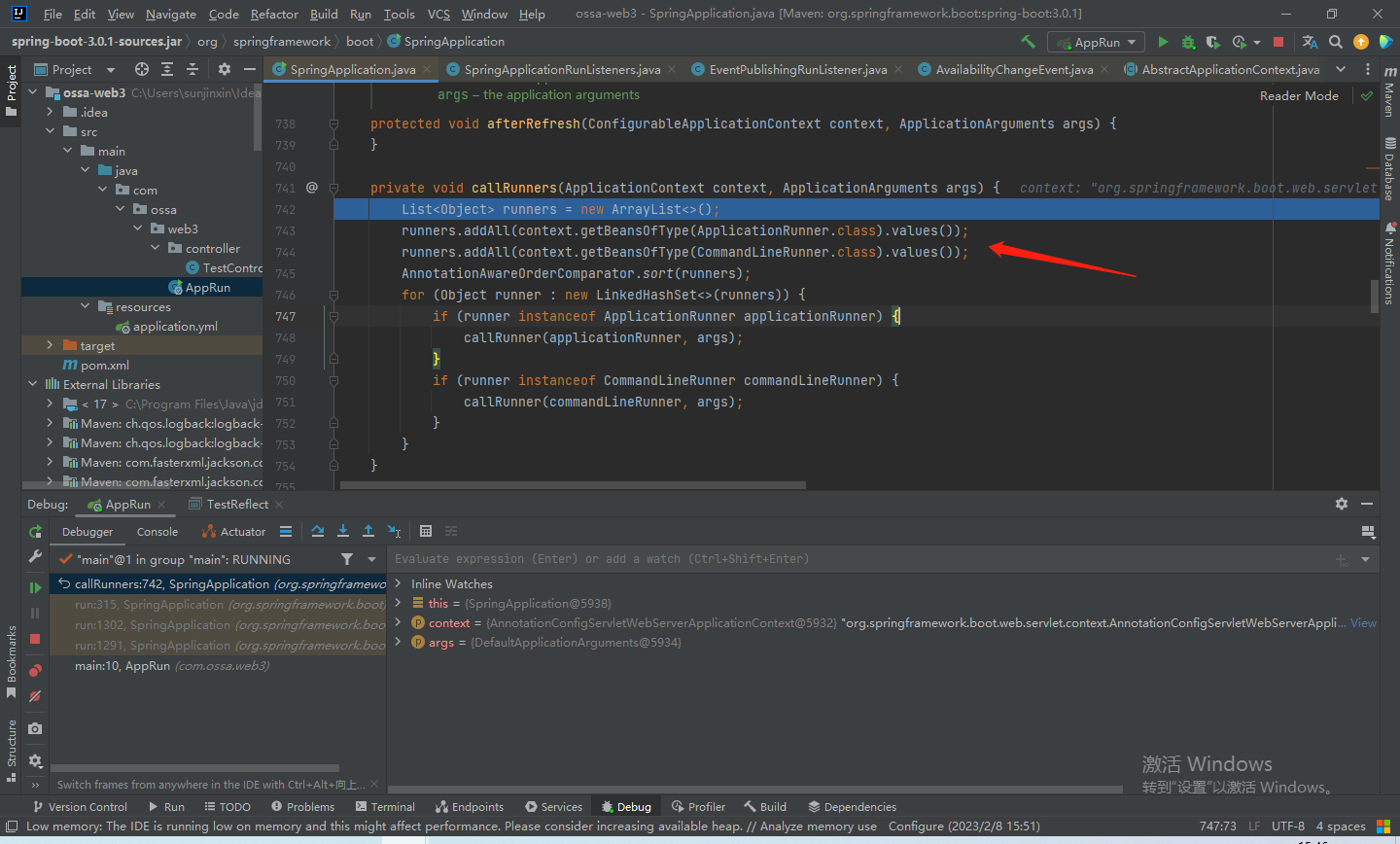The image size is (1400, 844).
Task: Run AppRun with the green play icon
Action: coord(1163,42)
